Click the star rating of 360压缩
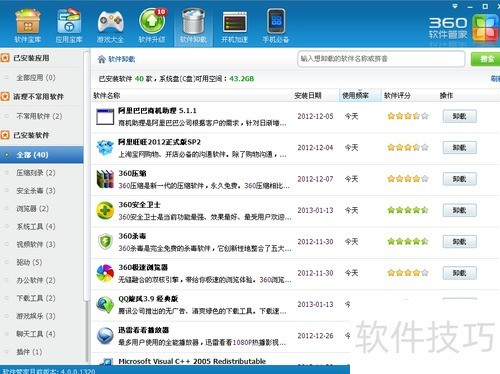 coord(408,179)
